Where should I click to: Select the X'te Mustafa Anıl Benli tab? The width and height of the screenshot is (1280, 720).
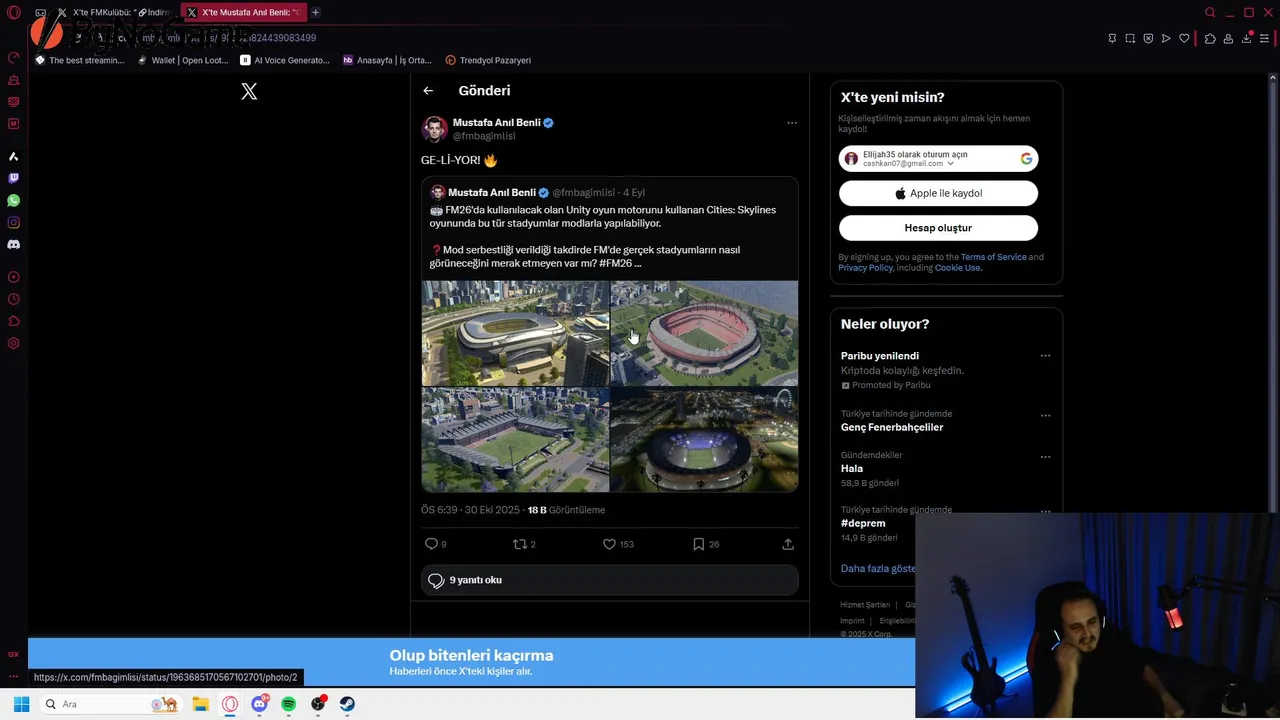click(243, 13)
